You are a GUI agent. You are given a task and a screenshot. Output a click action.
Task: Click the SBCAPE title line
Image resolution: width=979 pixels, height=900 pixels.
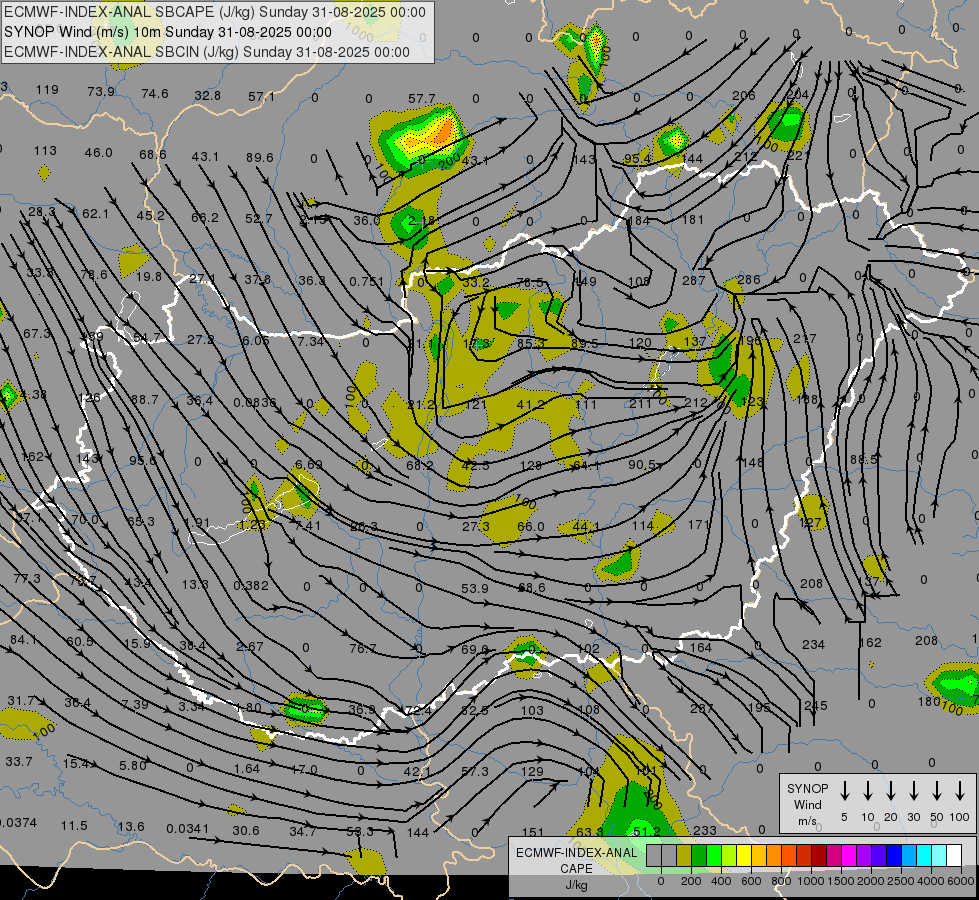coord(215,12)
